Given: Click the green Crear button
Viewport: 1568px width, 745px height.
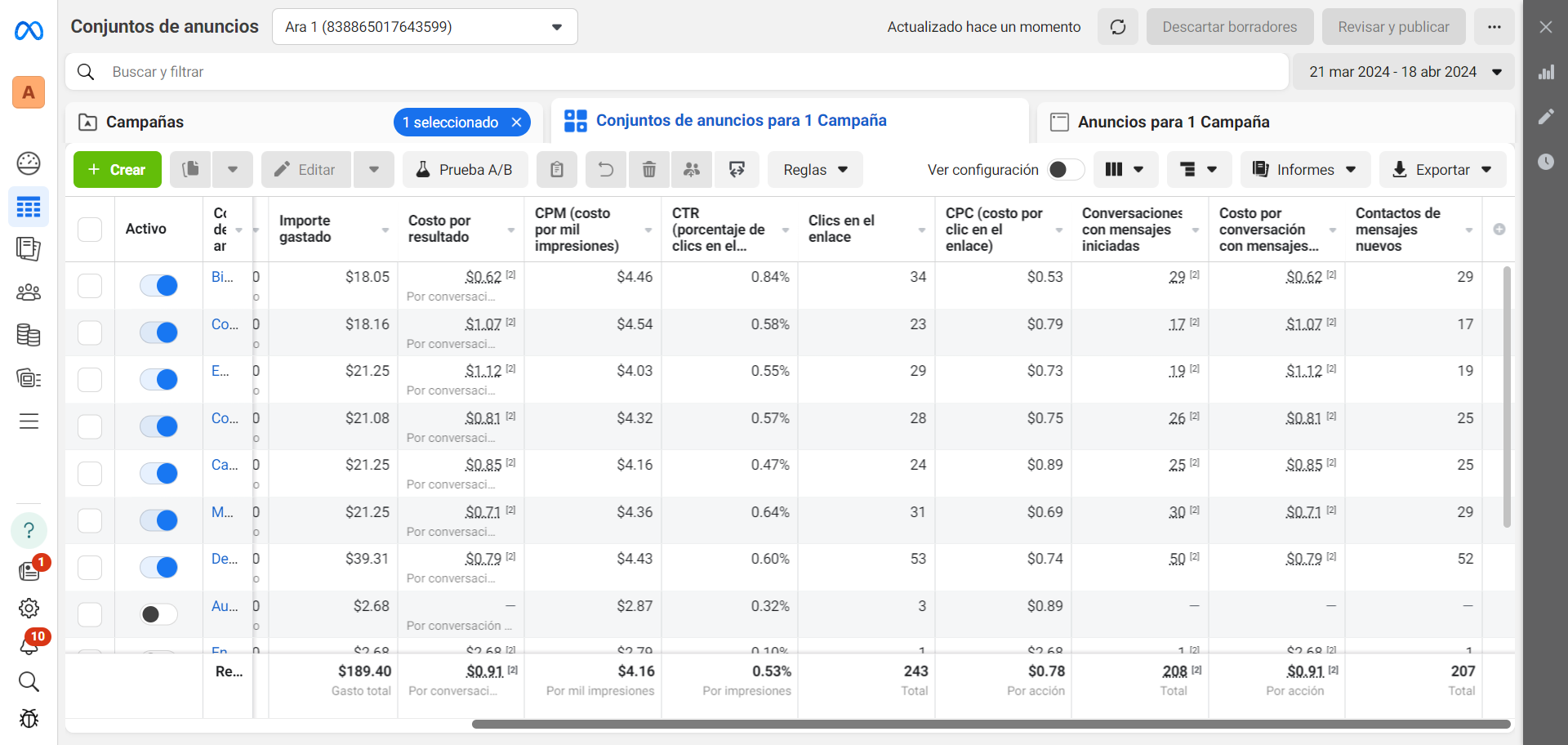Looking at the screenshot, I should 118,169.
